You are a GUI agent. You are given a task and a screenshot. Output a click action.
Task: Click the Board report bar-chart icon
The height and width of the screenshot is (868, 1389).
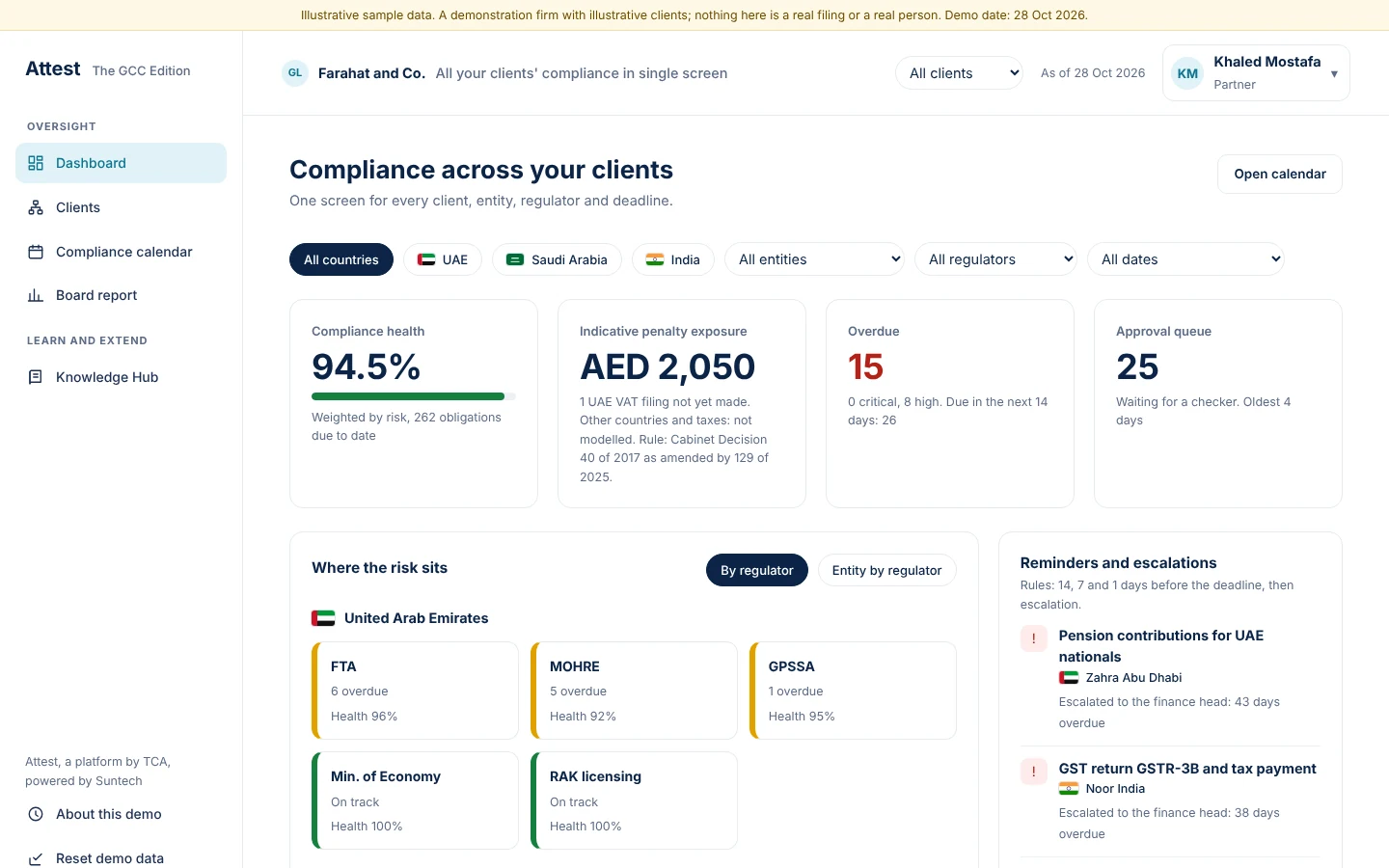coord(36,295)
